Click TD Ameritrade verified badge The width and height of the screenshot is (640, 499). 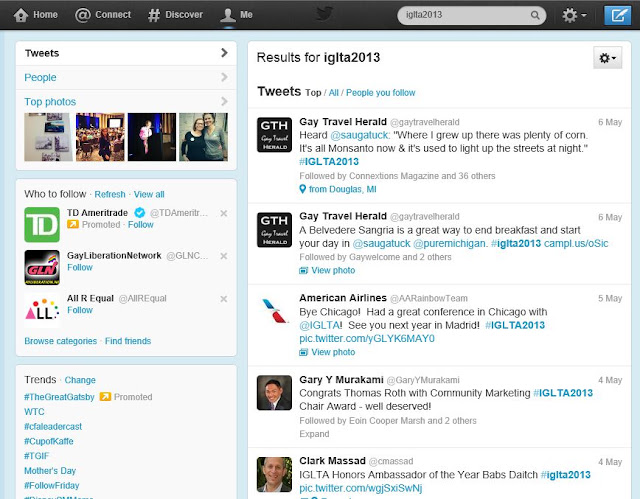[140, 213]
